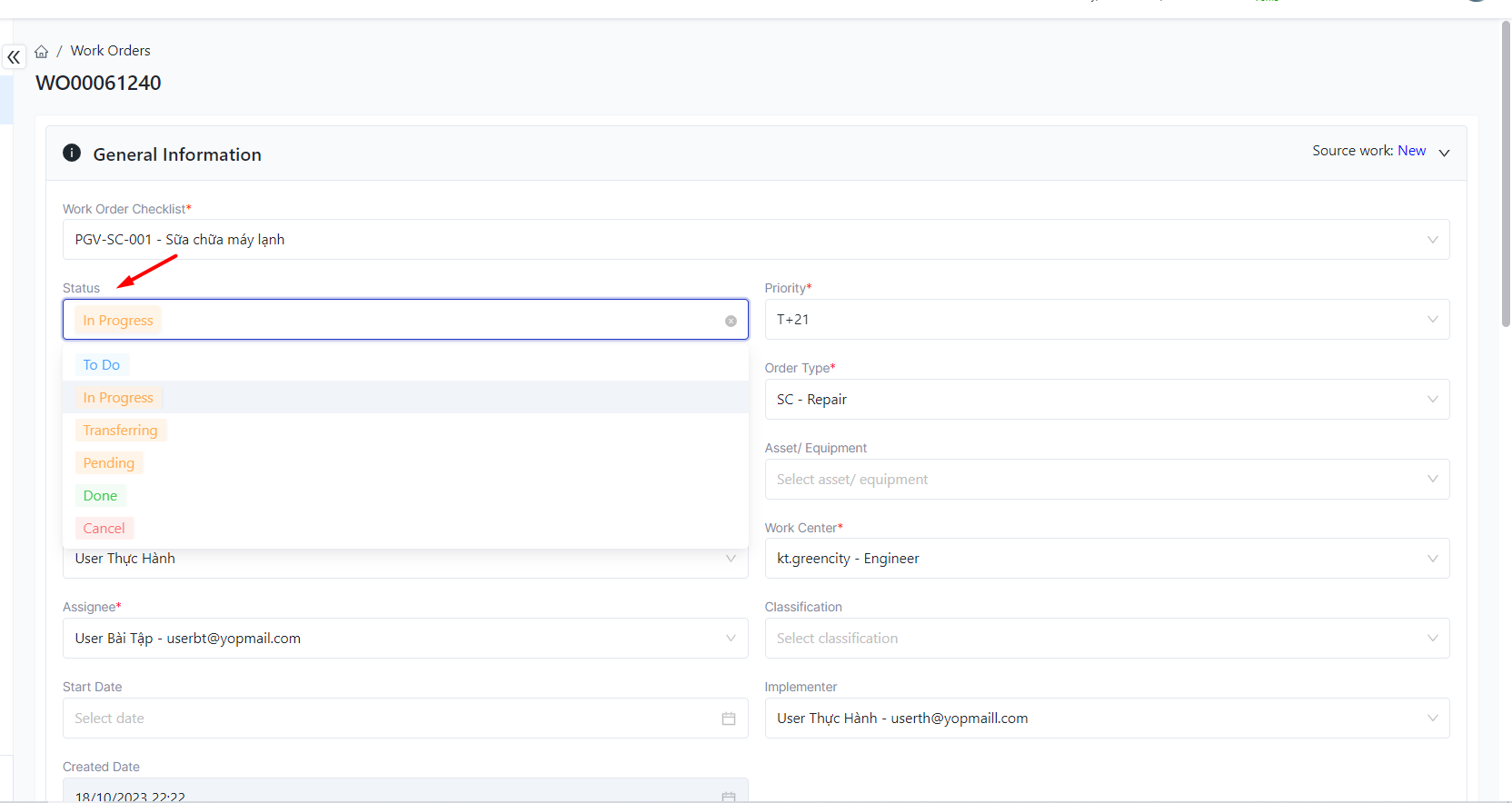Collapse the sidebar with double-chevron icon
1512x803 pixels.
tap(14, 57)
